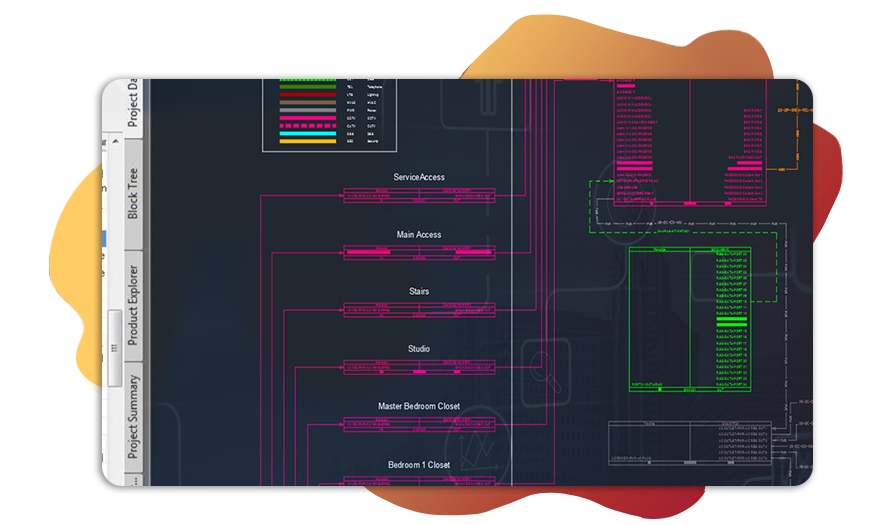Select the Bedroom 1 Closet label
The image size is (872, 525).
tap(419, 465)
